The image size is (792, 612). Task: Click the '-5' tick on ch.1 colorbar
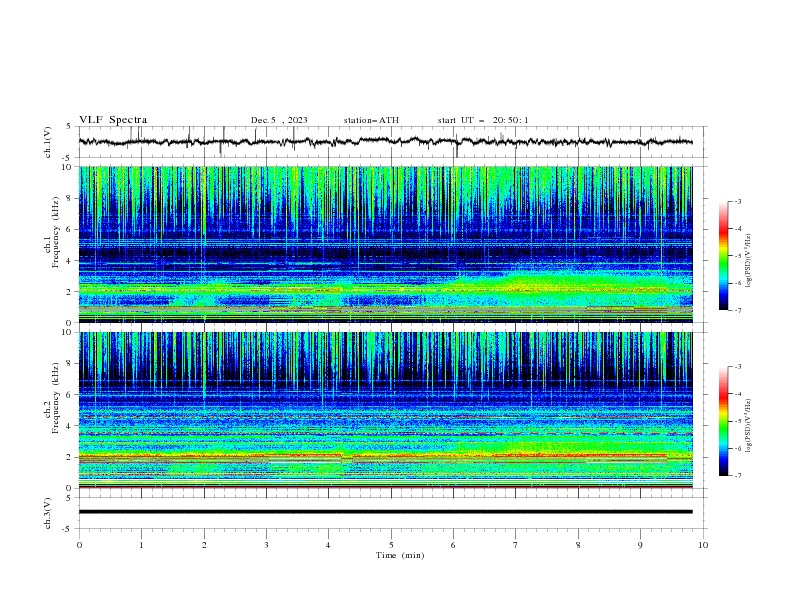point(737,256)
